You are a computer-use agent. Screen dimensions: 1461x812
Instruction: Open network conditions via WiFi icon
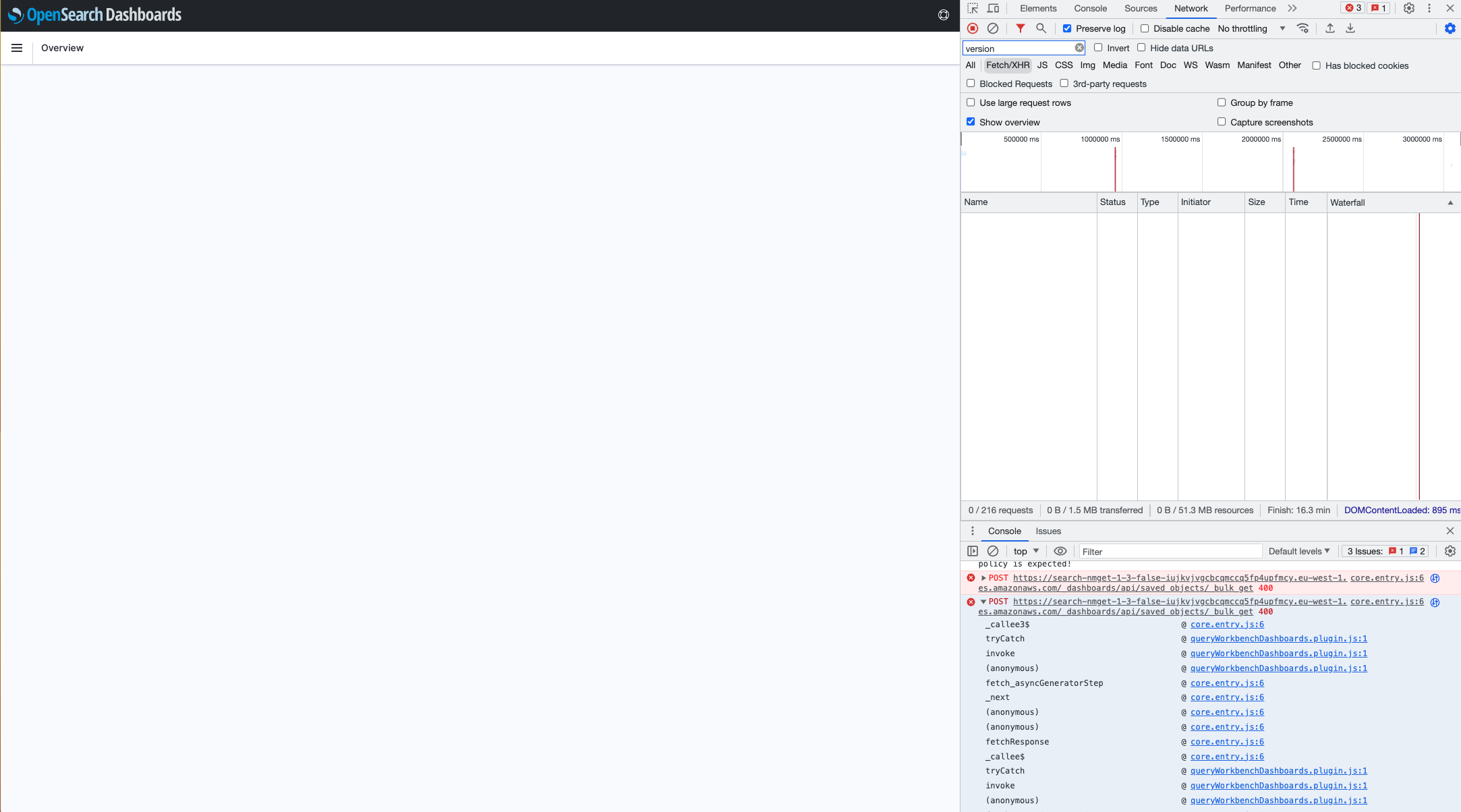pos(1302,28)
